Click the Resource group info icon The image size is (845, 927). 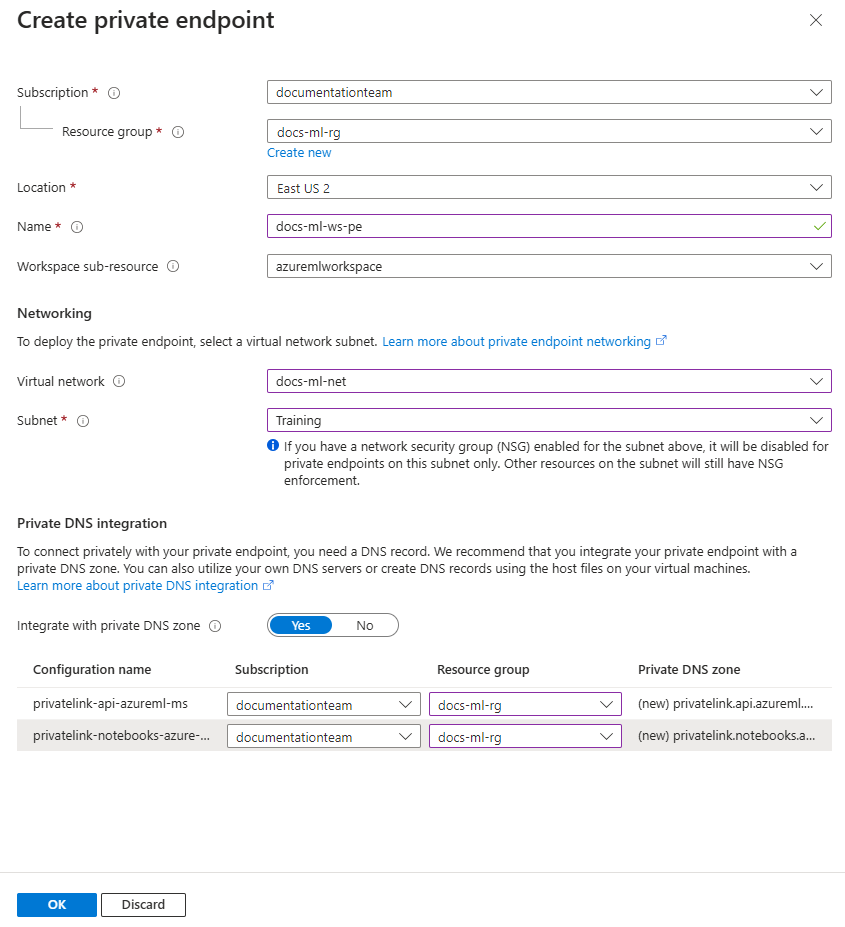coord(178,131)
